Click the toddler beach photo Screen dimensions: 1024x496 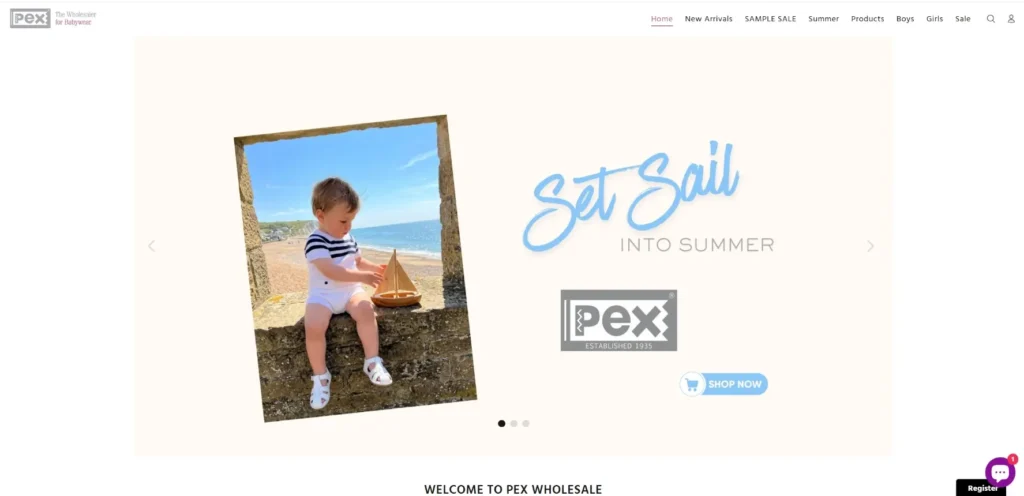(355, 268)
